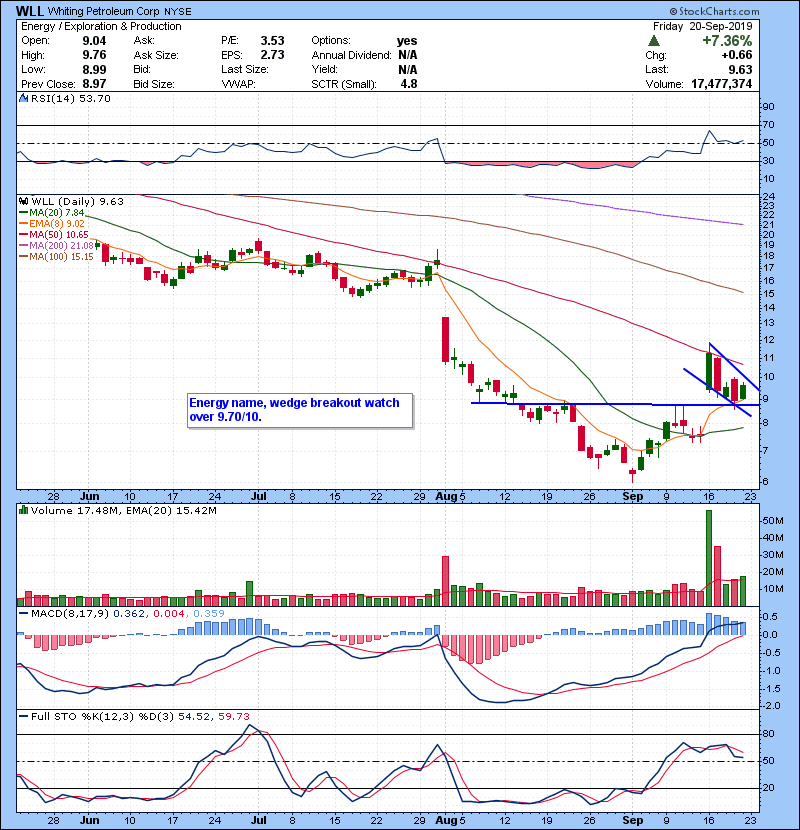Image resolution: width=800 pixels, height=830 pixels.
Task: Click the stochastic %K value 54.52
Action: [194, 716]
